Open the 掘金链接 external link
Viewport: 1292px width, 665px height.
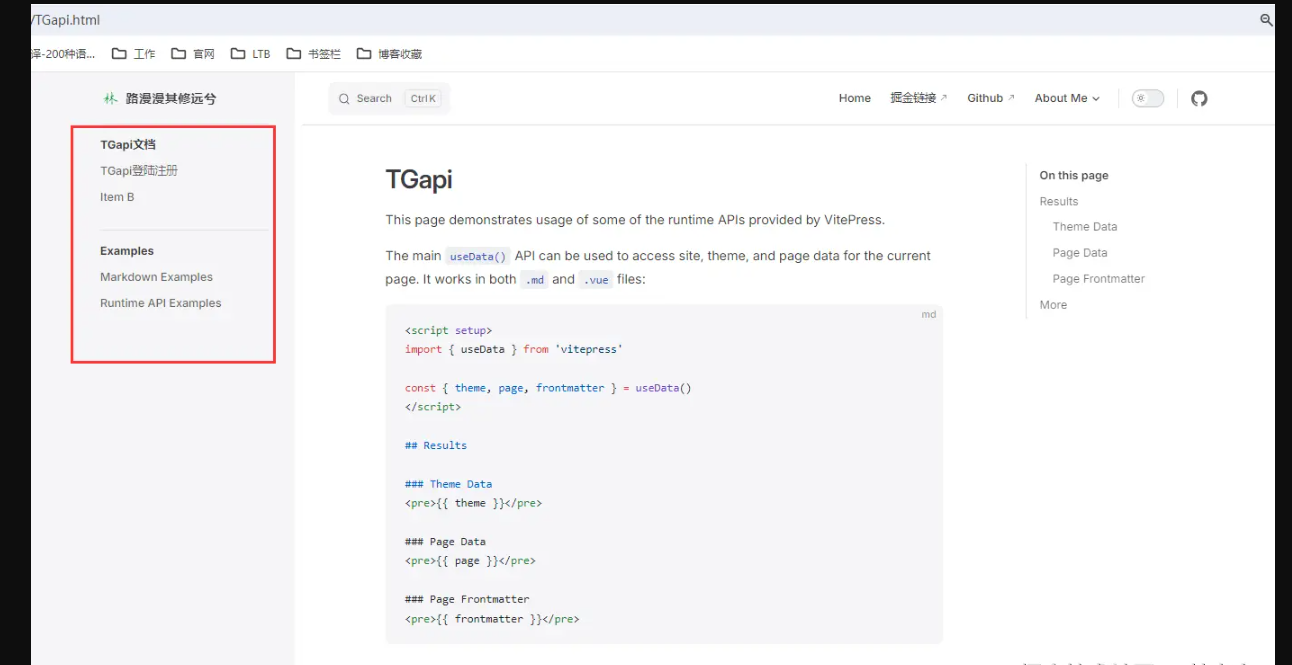pyautogui.click(x=917, y=98)
